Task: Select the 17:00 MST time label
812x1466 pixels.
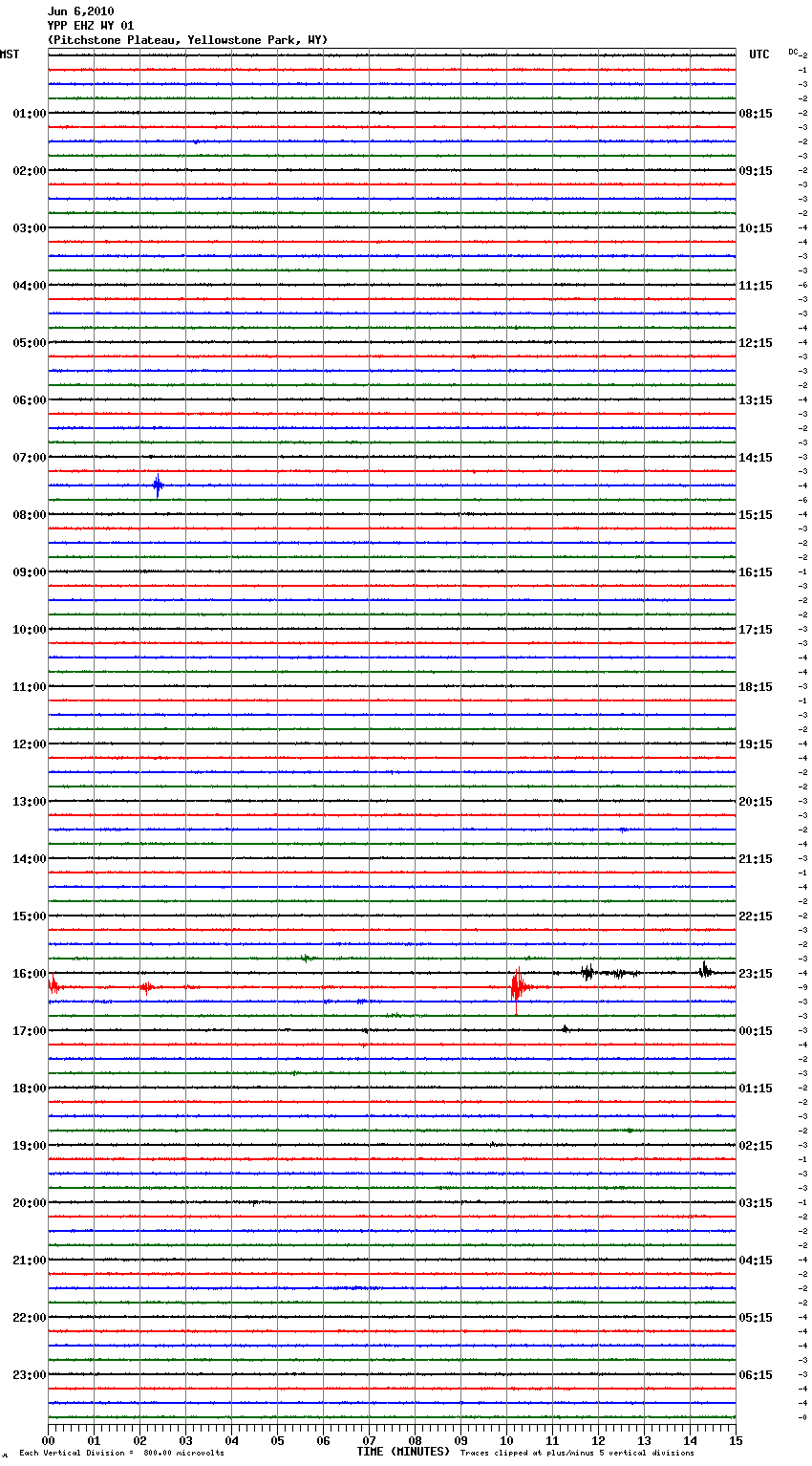Action: [30, 1031]
